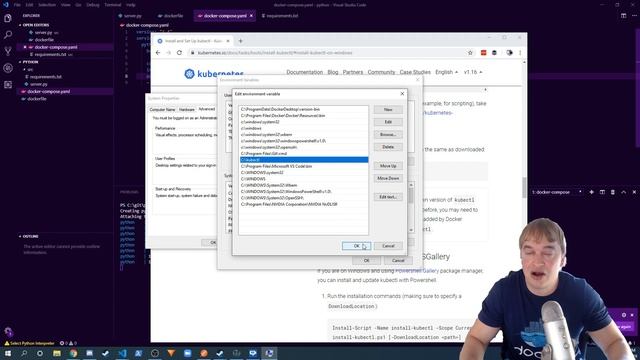
Task: Open the Debug menu in VS Code
Action: [93, 5]
